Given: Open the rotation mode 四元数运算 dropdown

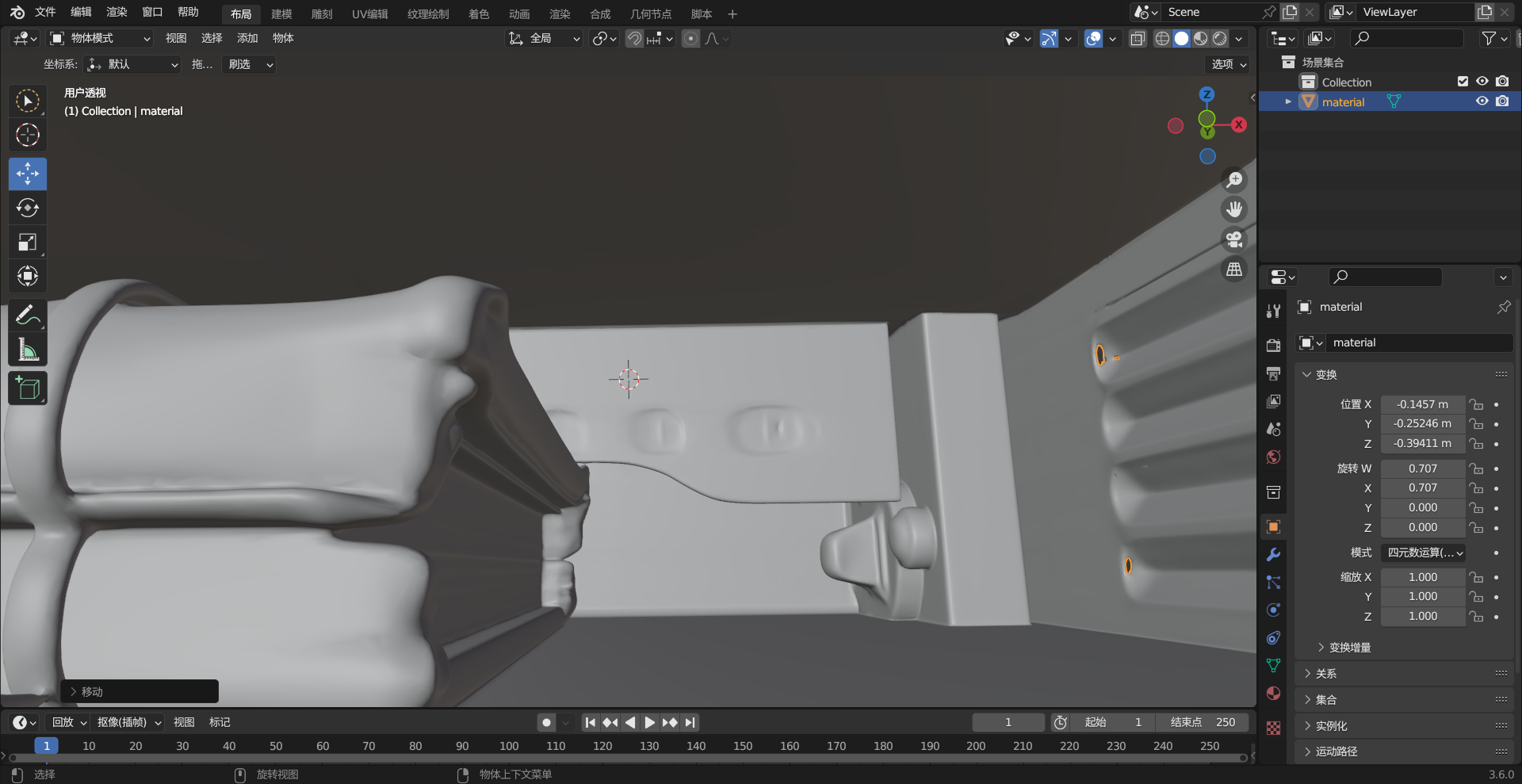Looking at the screenshot, I should click(1424, 553).
